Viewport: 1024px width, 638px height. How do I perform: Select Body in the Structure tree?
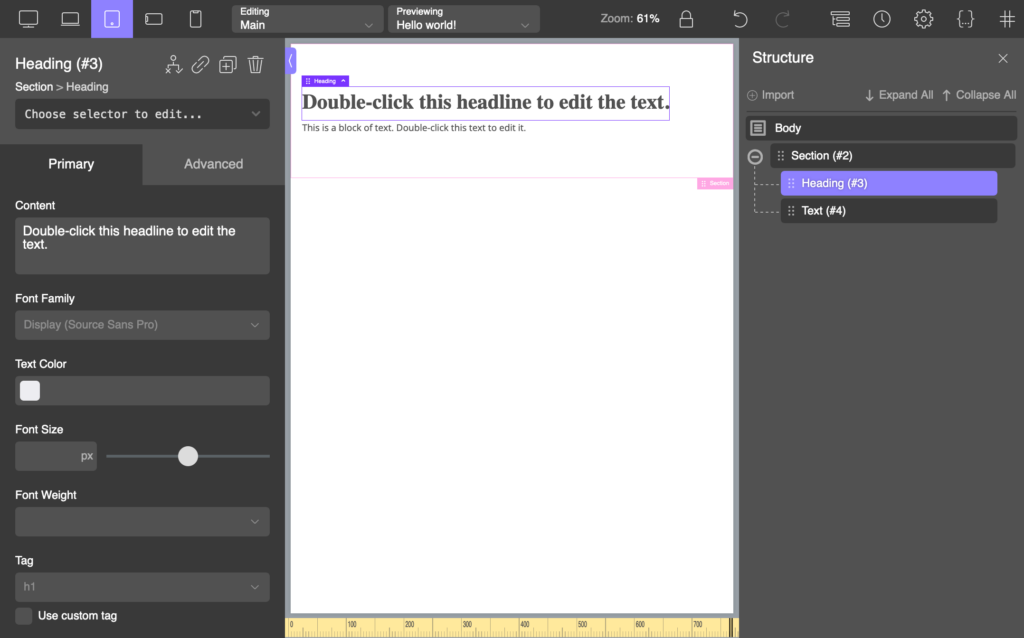pos(881,128)
